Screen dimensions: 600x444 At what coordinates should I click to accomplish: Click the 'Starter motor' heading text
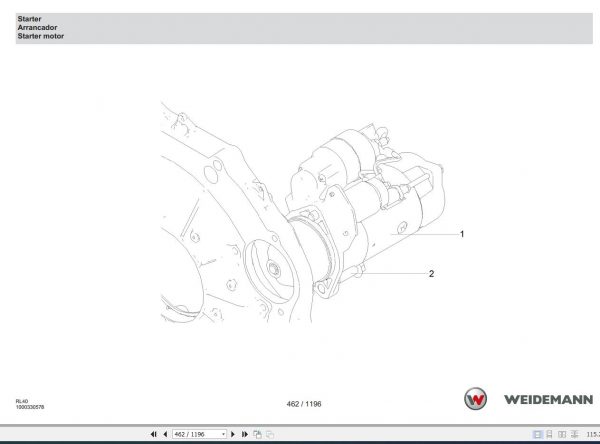[x=41, y=36]
